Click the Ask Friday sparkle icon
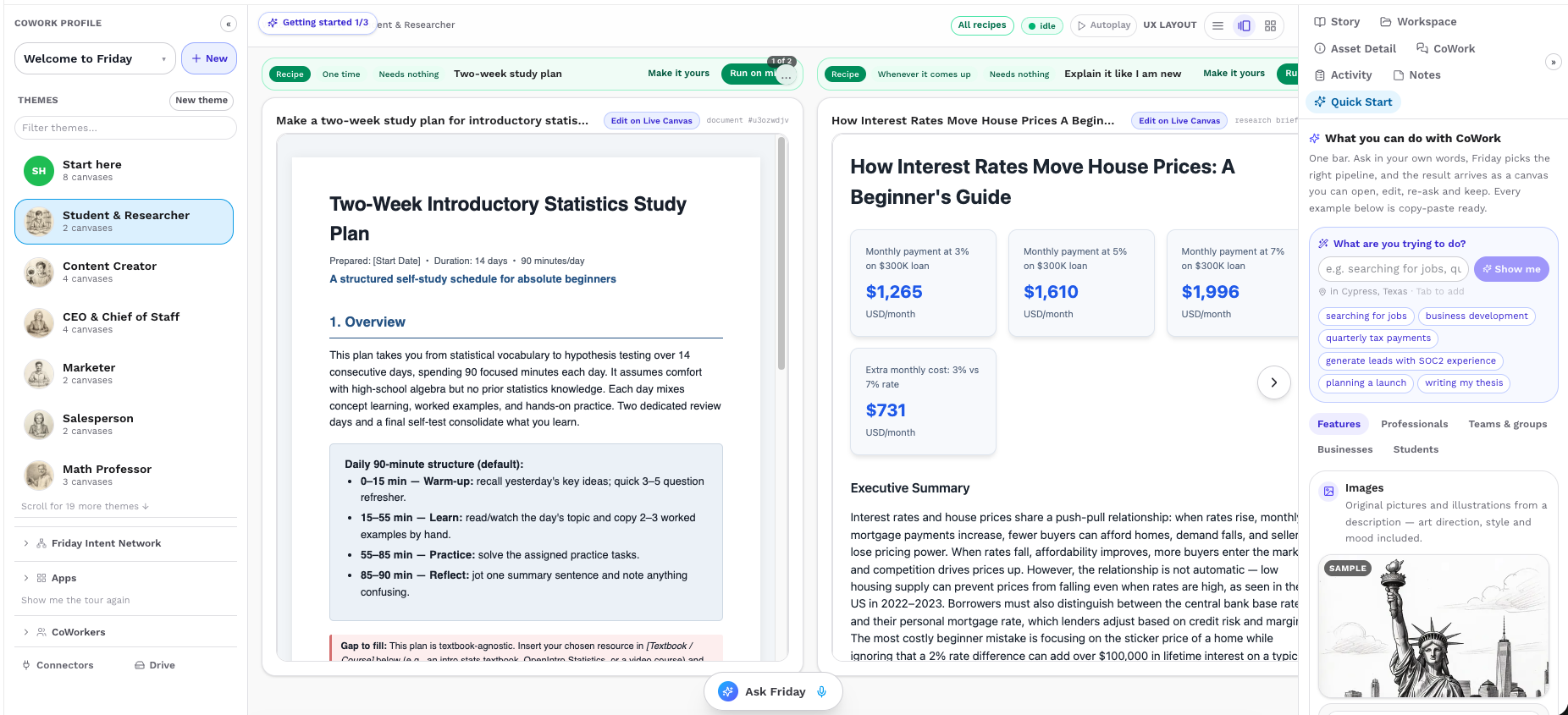 tap(728, 691)
